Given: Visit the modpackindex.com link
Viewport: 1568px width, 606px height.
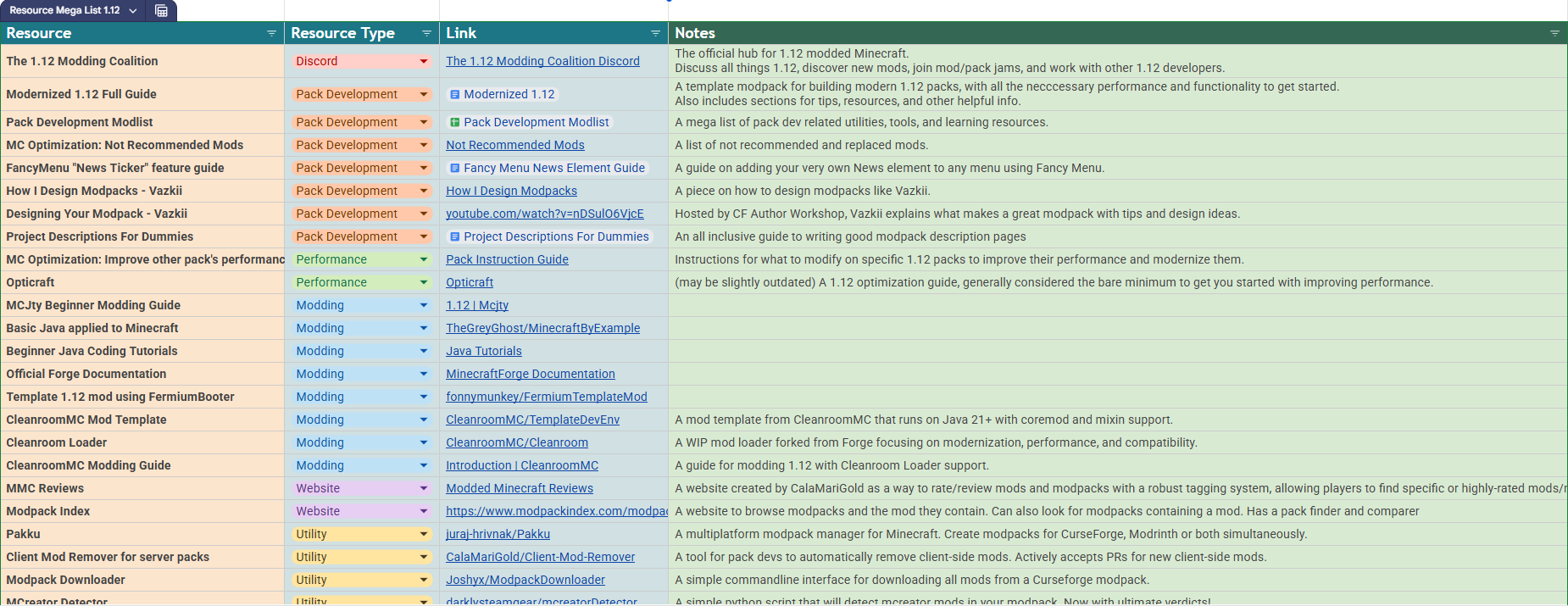Looking at the screenshot, I should click(557, 511).
